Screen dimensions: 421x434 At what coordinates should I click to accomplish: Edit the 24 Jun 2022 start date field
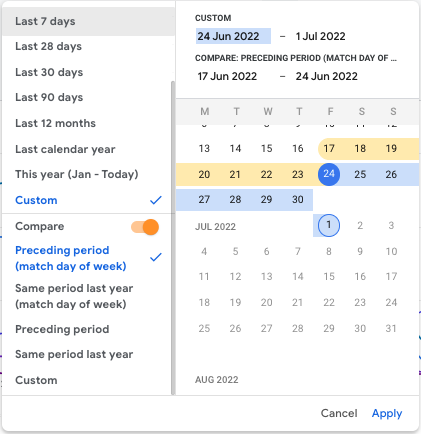[233, 36]
